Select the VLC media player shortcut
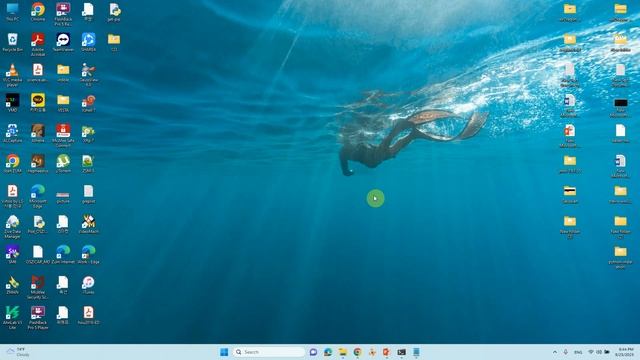 [13, 75]
